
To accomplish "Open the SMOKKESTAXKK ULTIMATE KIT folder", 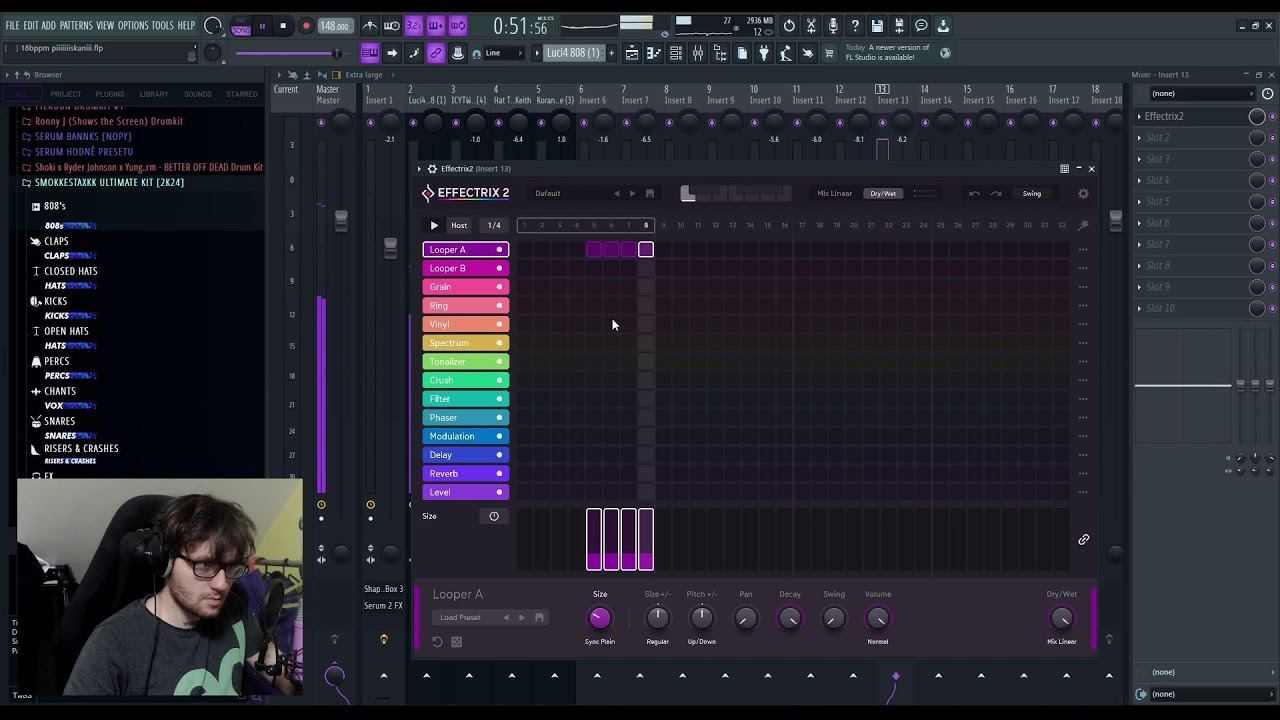I will 109,183.
